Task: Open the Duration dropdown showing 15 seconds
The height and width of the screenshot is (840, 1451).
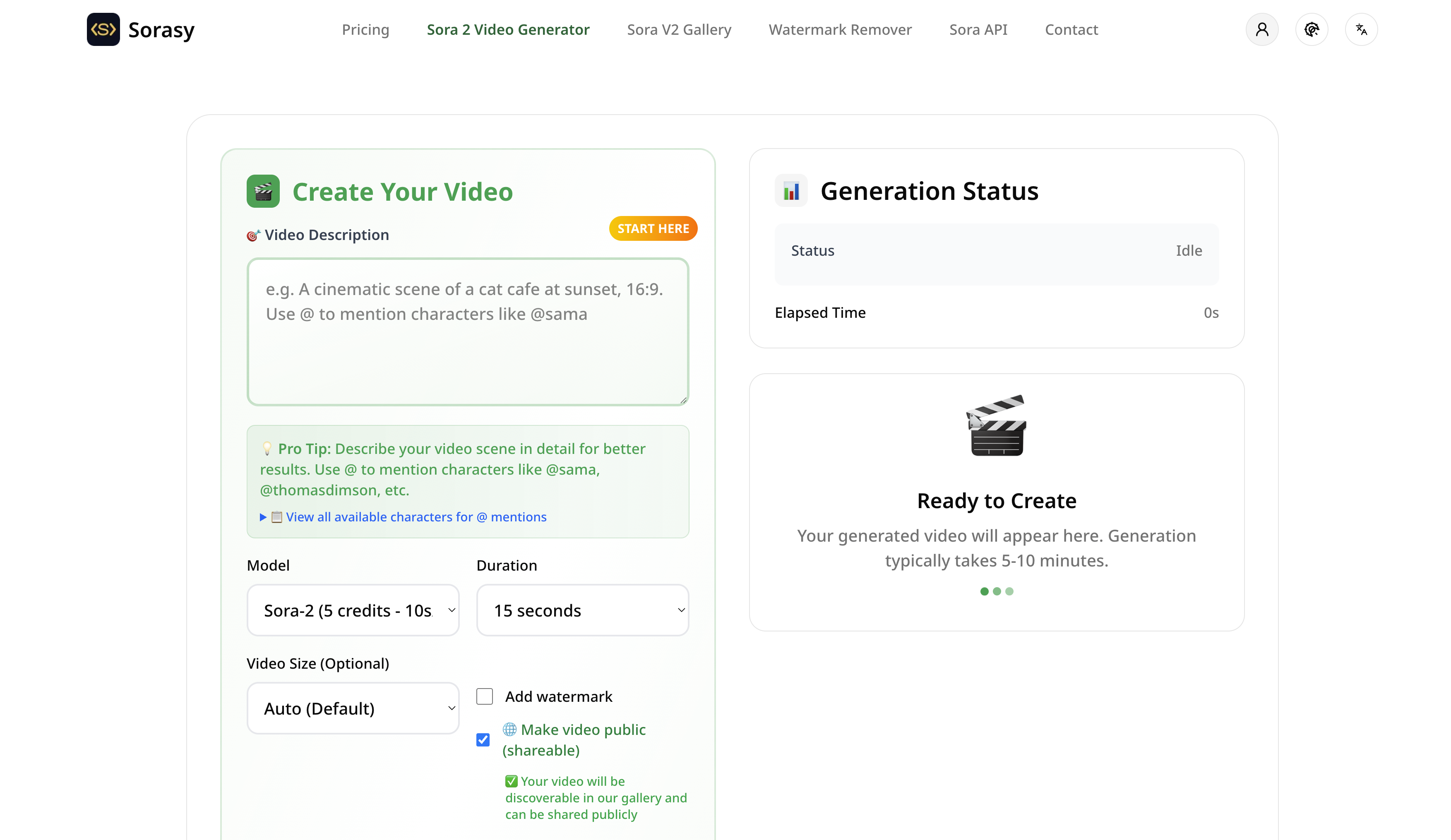Action: click(582, 610)
